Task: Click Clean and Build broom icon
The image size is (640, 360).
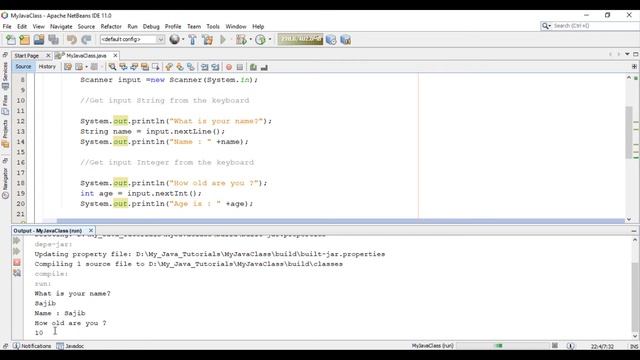Action: coord(208,40)
